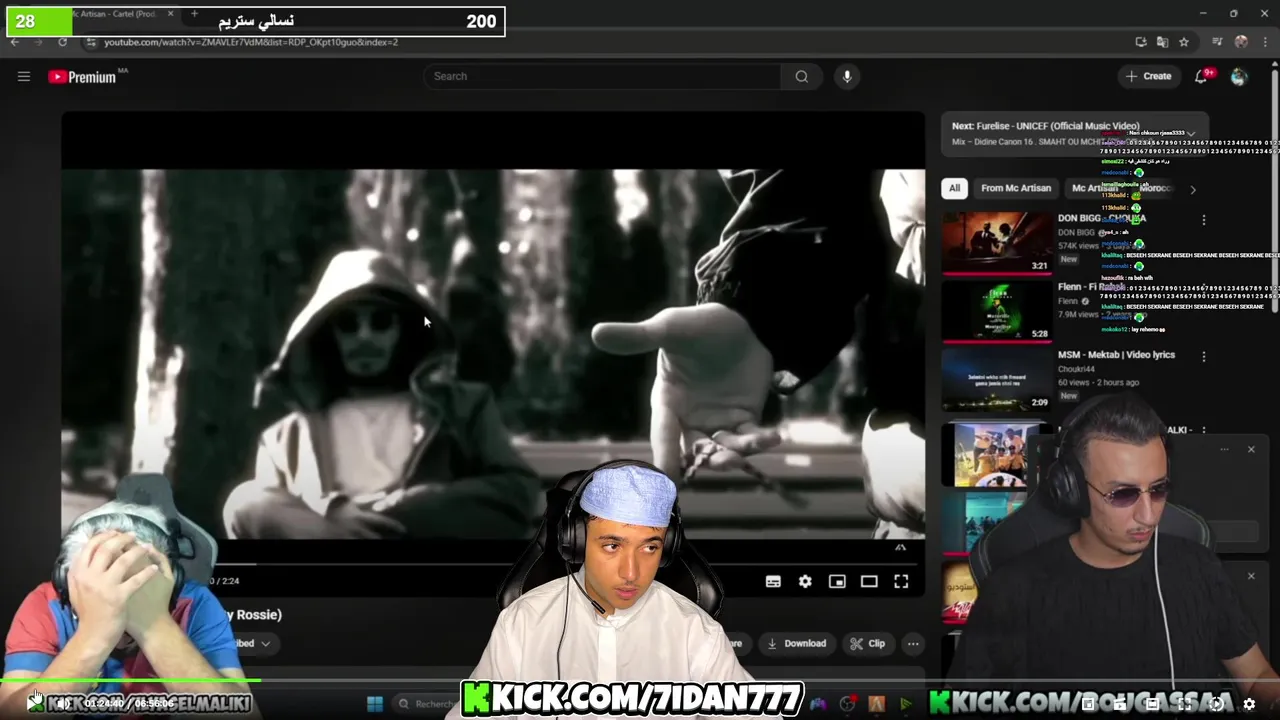Viewport: 1280px width, 720px height.
Task: Go to YouTube Premium home logo
Action: (82, 77)
